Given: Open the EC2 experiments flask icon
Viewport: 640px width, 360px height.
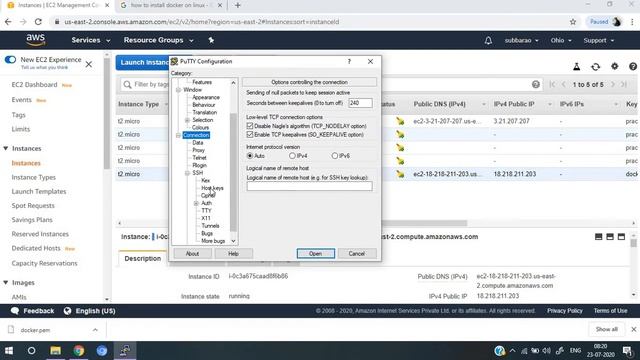Looking at the screenshot, I should [576, 67].
